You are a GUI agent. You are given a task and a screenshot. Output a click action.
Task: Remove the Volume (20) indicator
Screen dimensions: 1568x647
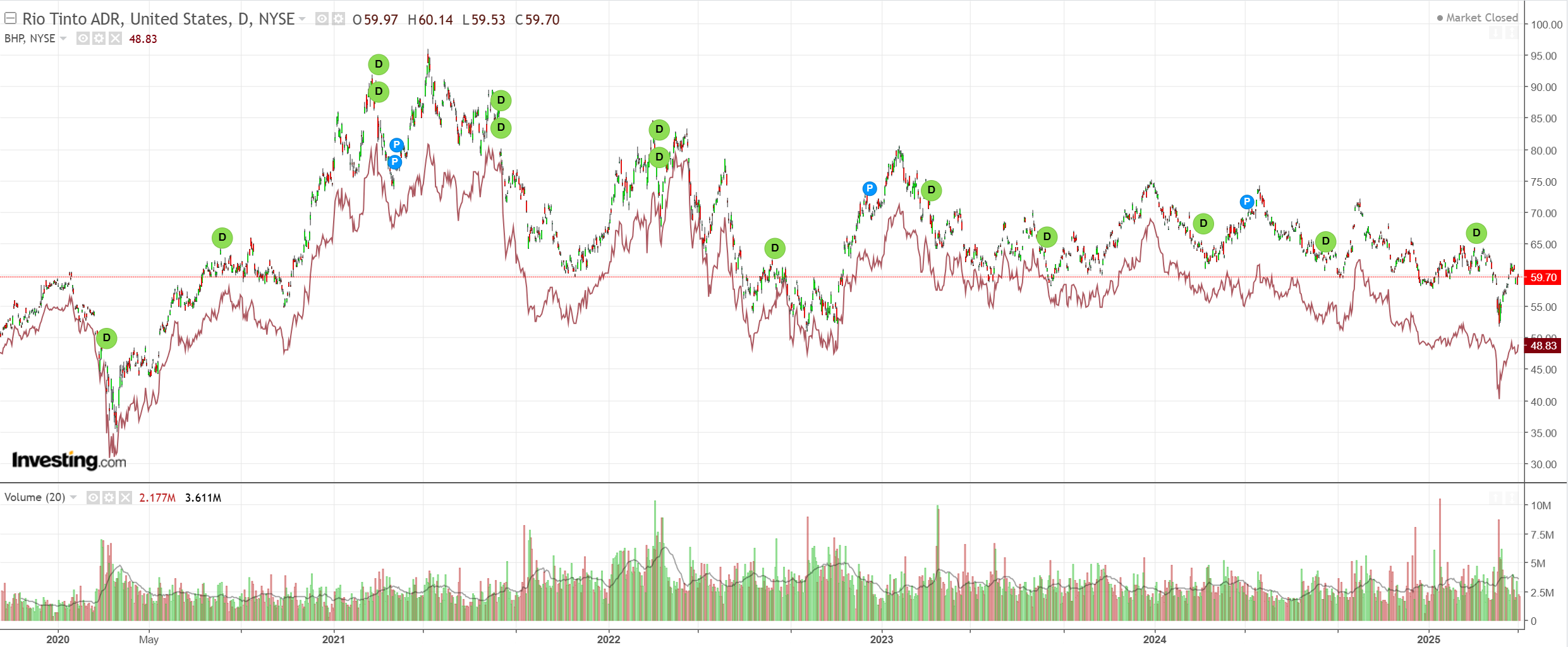tap(126, 498)
